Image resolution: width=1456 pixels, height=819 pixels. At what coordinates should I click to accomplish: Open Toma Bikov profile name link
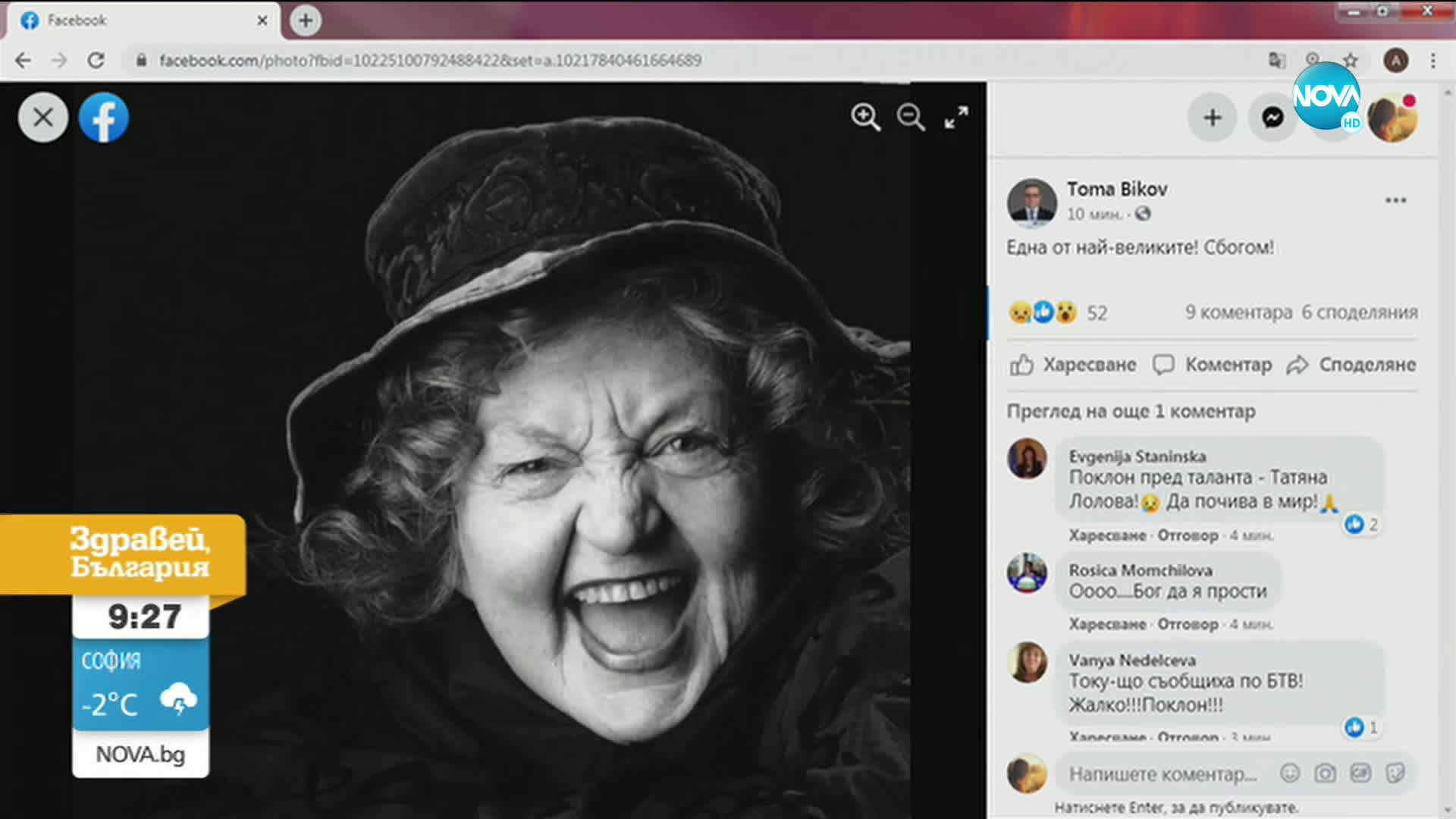point(1117,189)
